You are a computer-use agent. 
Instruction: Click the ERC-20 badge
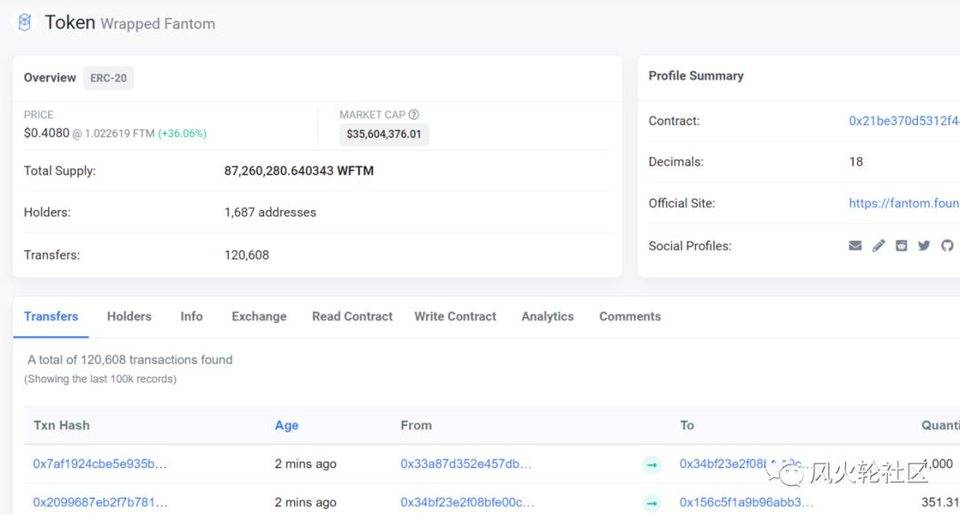108,78
